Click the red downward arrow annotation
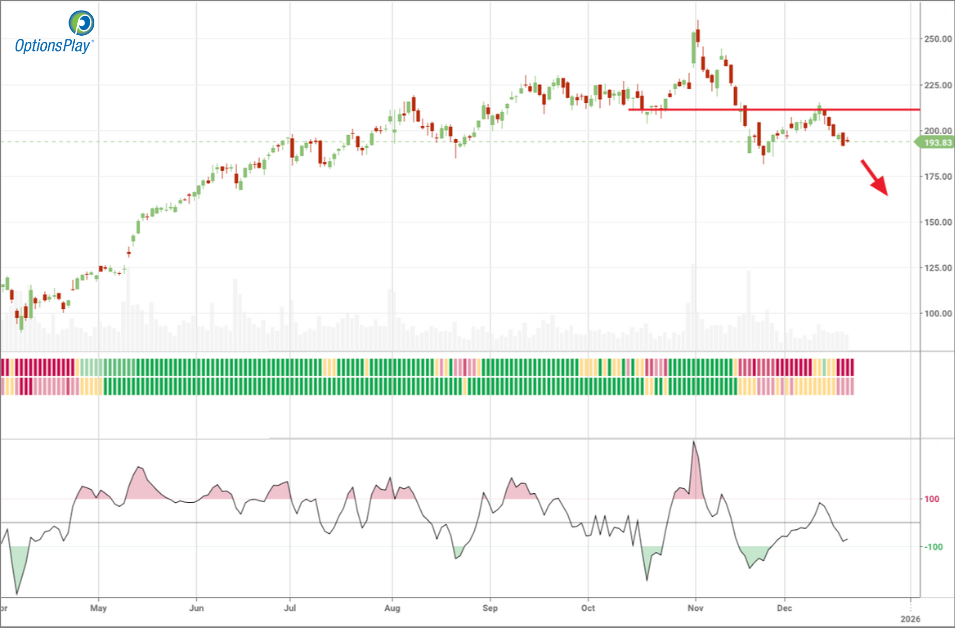This screenshot has height=628, width=955. pos(874,183)
